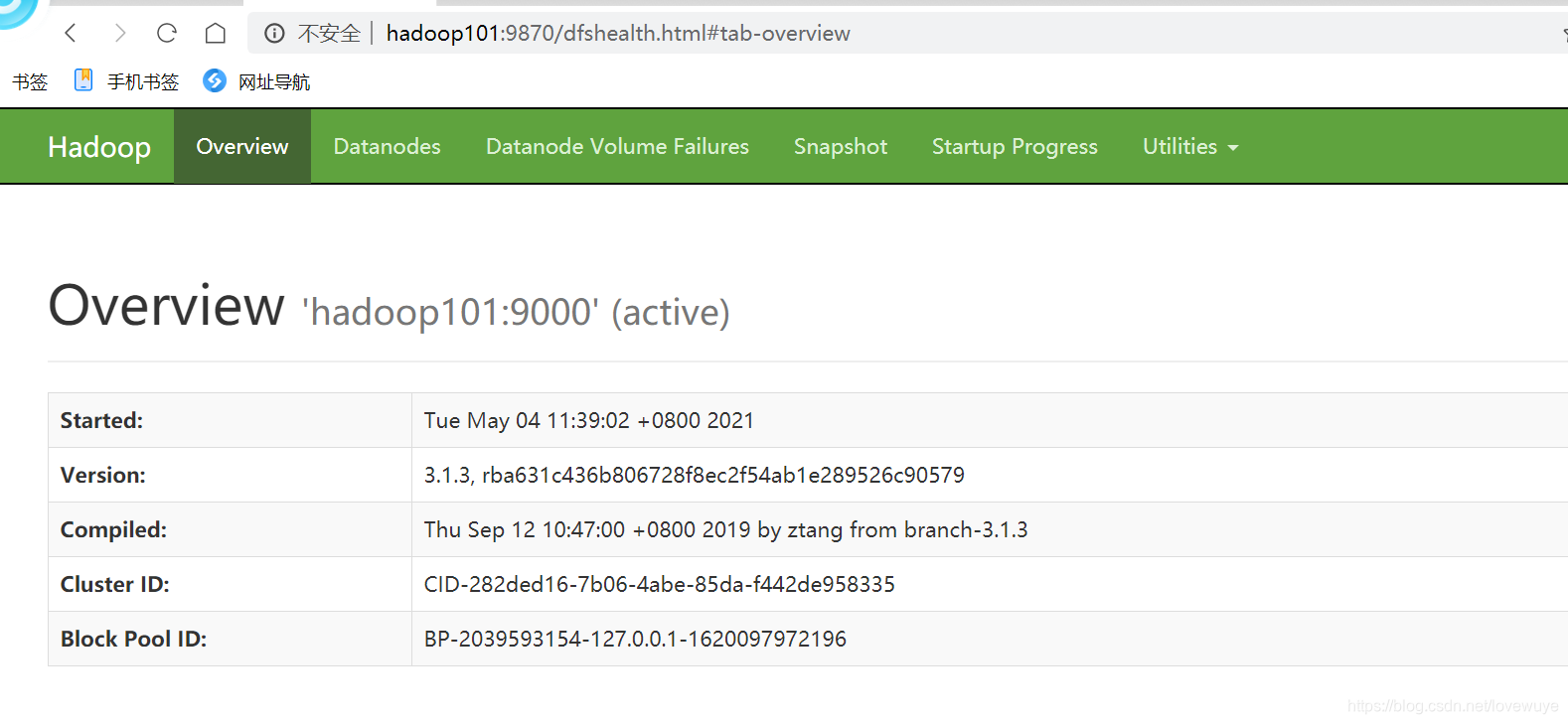Select the active Overview tab

[242, 146]
